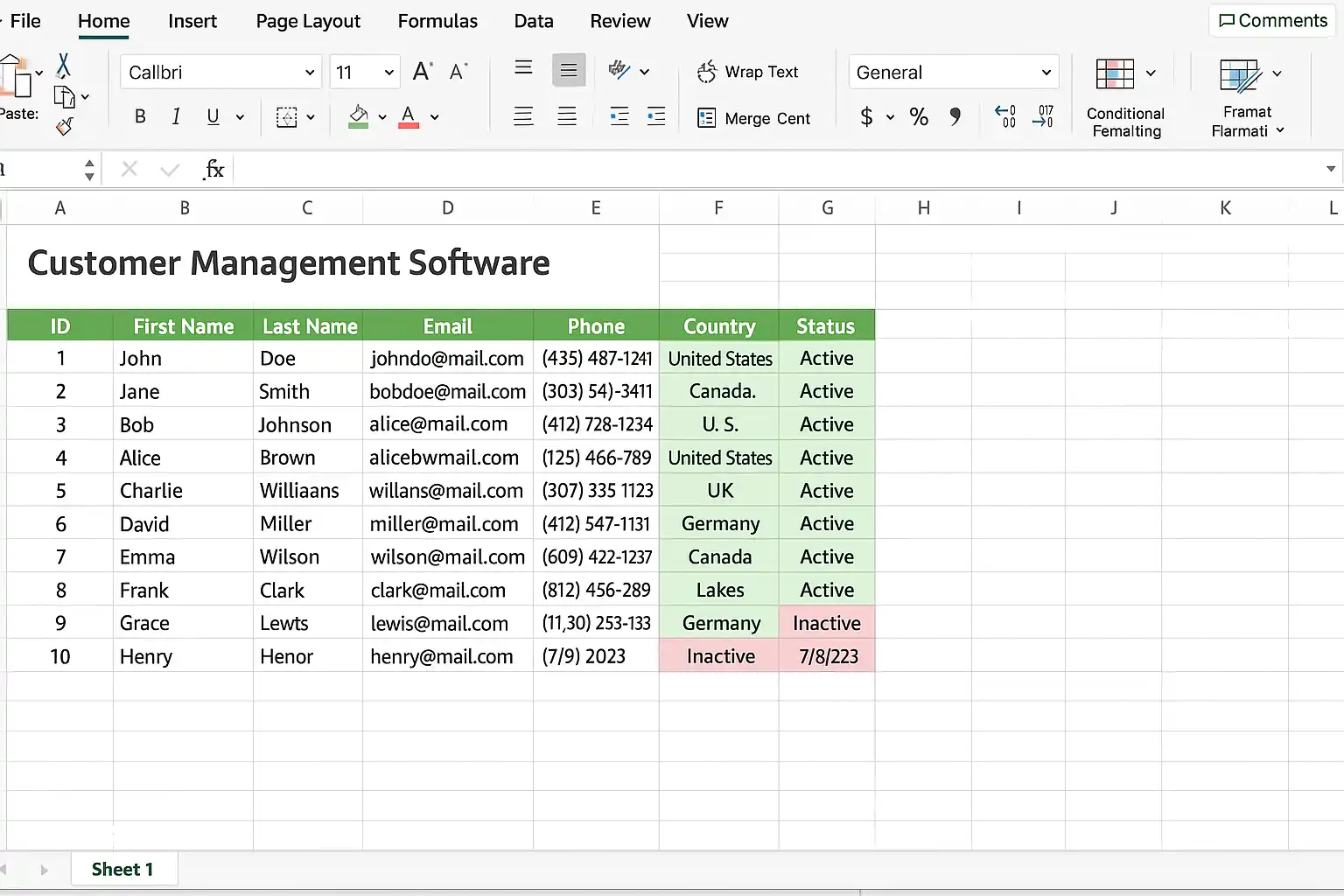Image resolution: width=1344 pixels, height=896 pixels.
Task: Open the Comments pane
Action: [x=1272, y=21]
